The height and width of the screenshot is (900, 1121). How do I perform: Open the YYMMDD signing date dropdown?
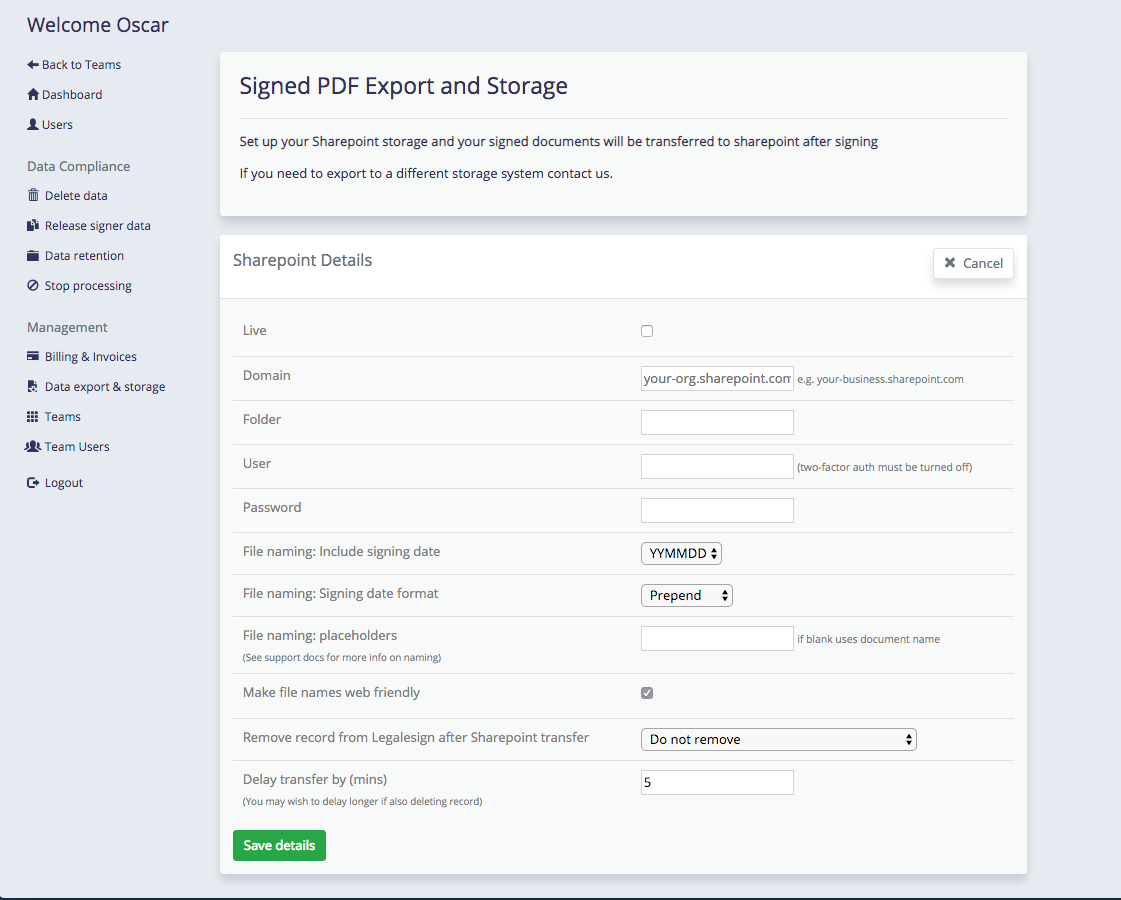tap(681, 553)
